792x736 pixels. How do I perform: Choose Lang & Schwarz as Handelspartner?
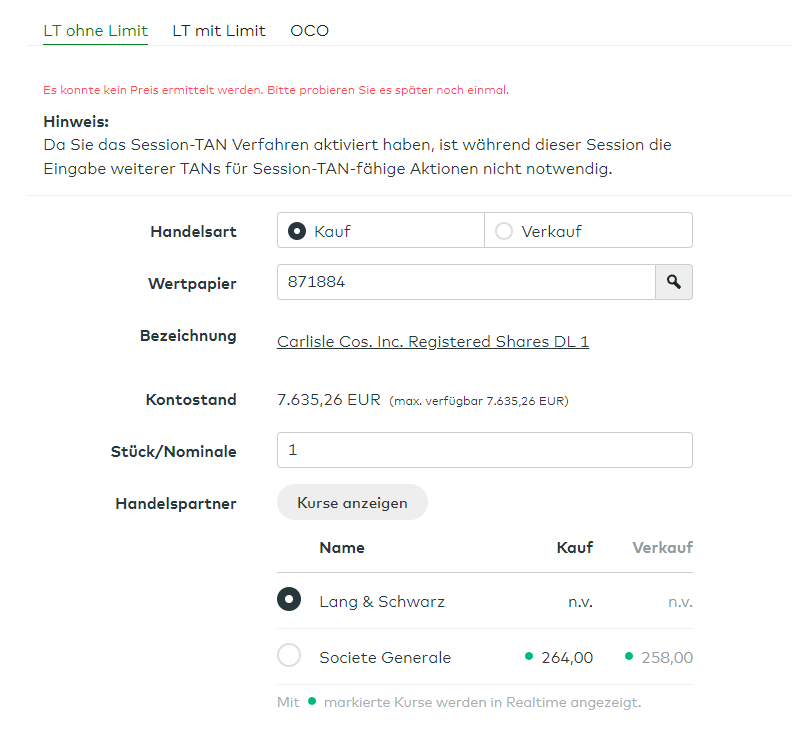(289, 600)
